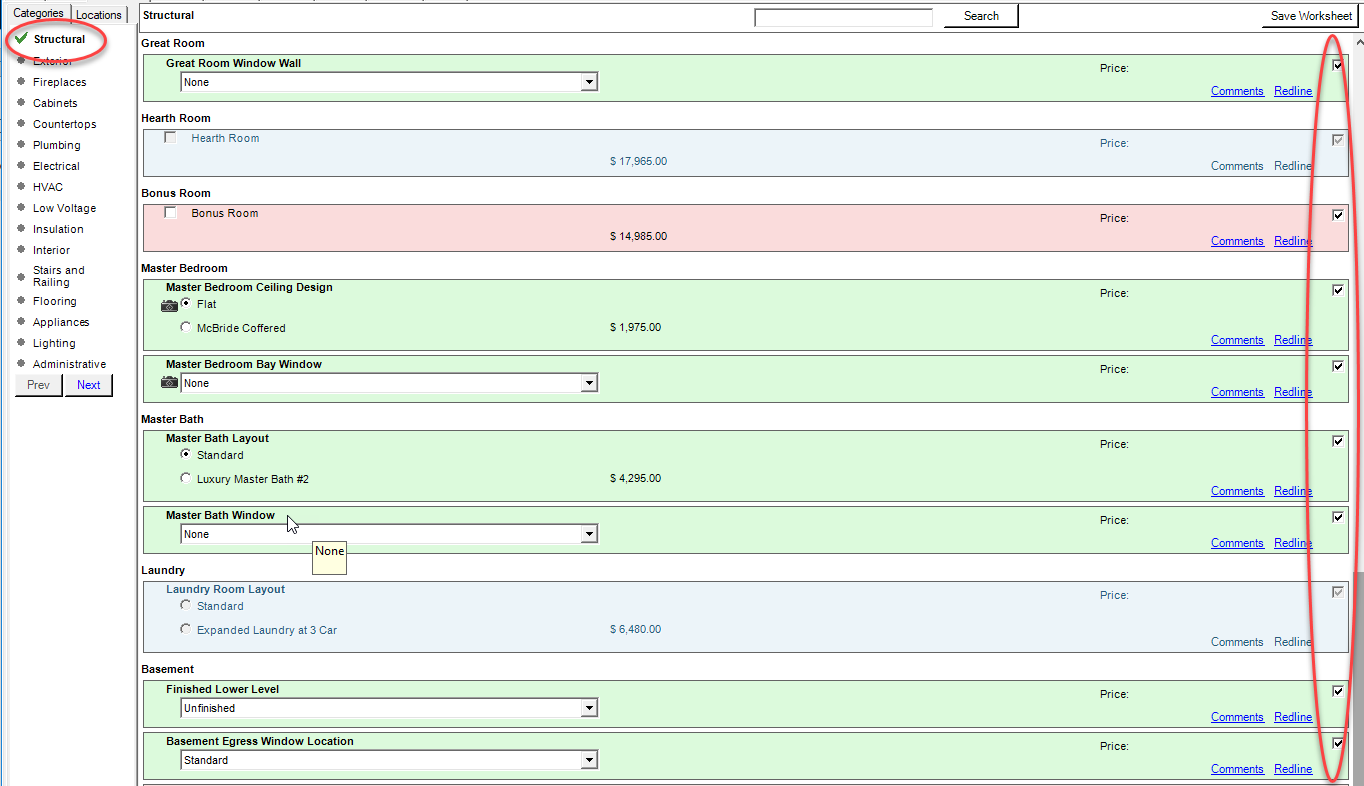Select the Cabinets category
The image size is (1364, 786).
55,103
